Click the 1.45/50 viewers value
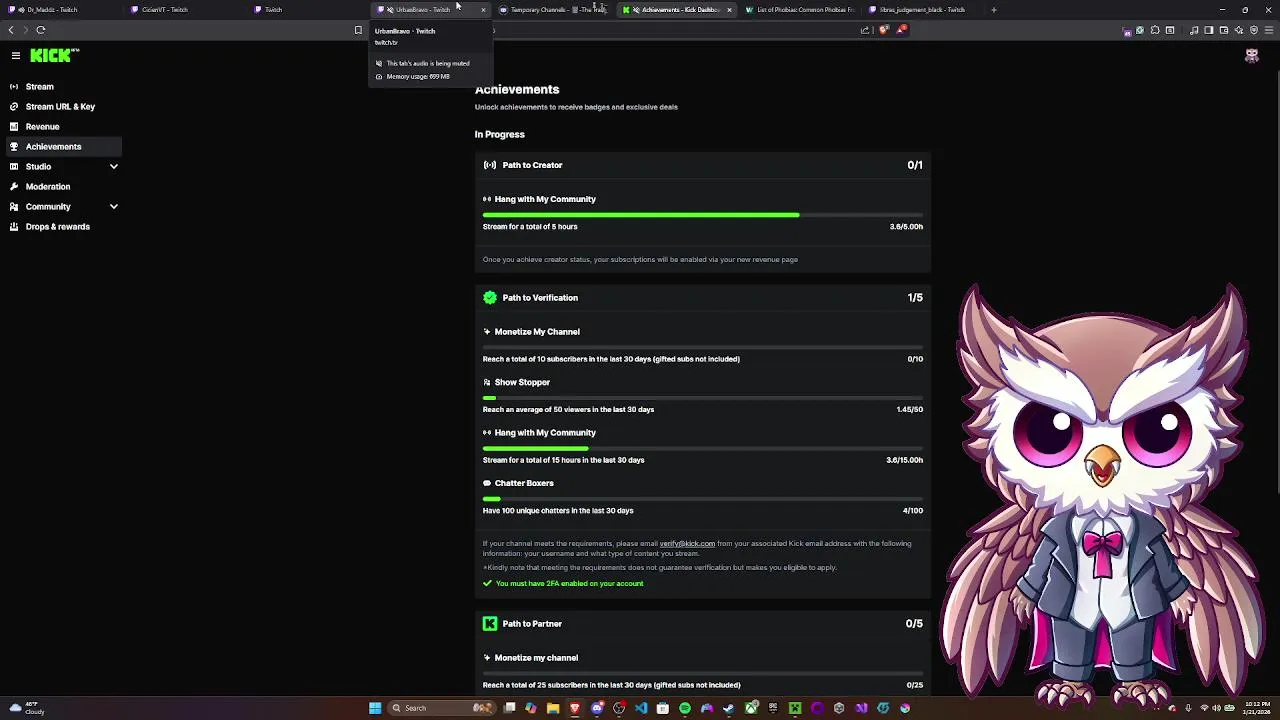Screen dimensions: 1280x720 click(910, 410)
